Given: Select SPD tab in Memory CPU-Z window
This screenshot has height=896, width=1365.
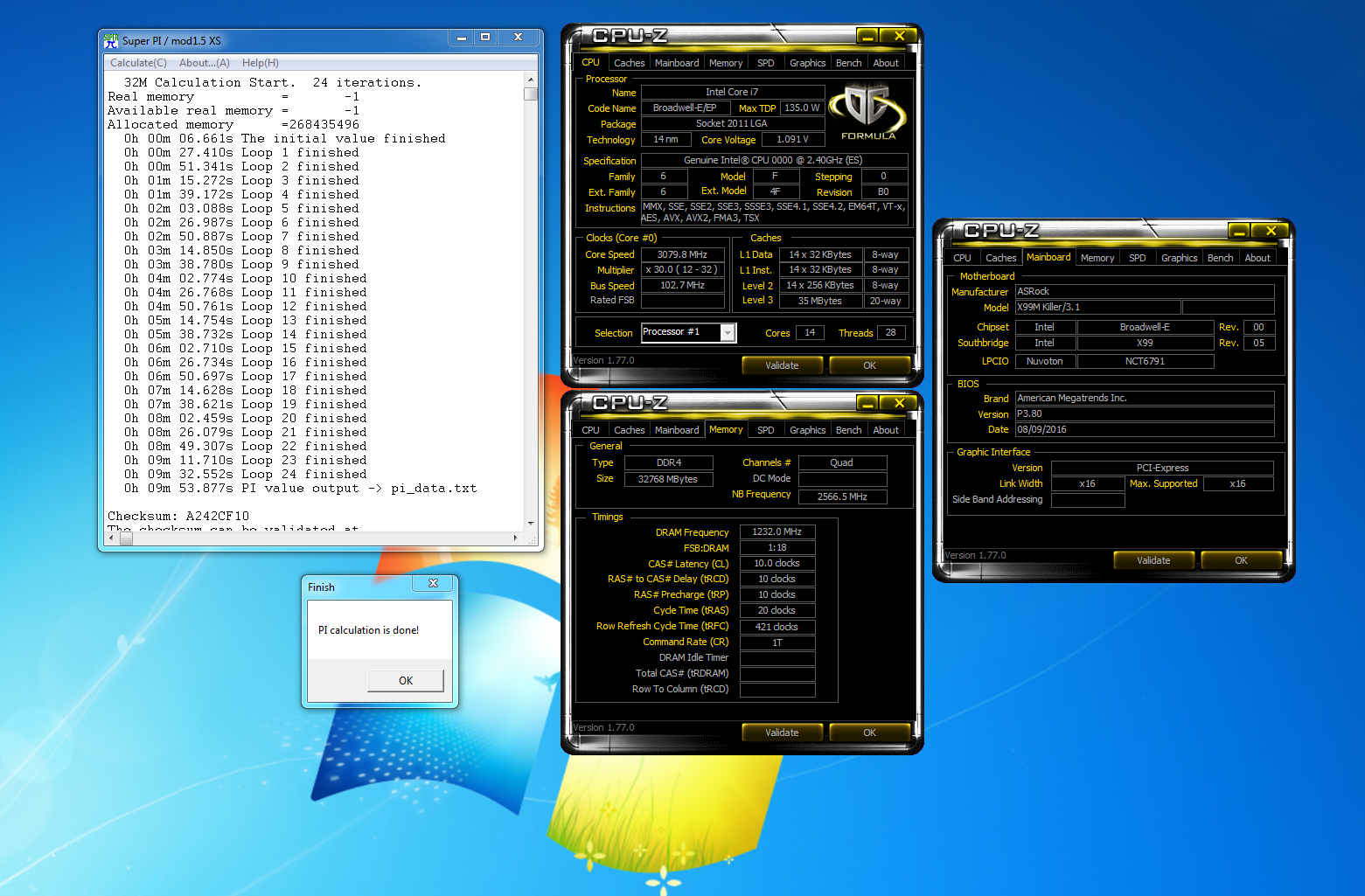Looking at the screenshot, I should click(765, 430).
